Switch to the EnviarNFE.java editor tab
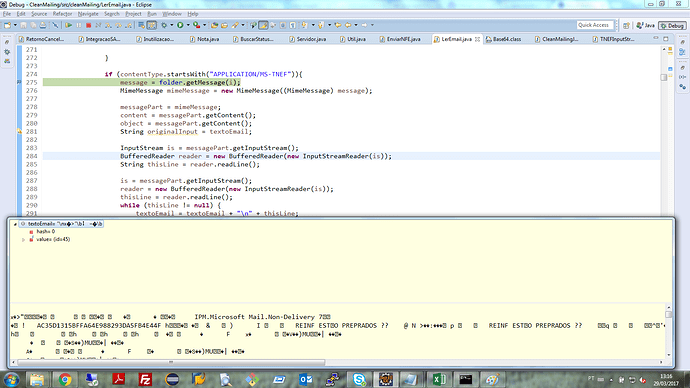690x388 pixels. [400, 39]
